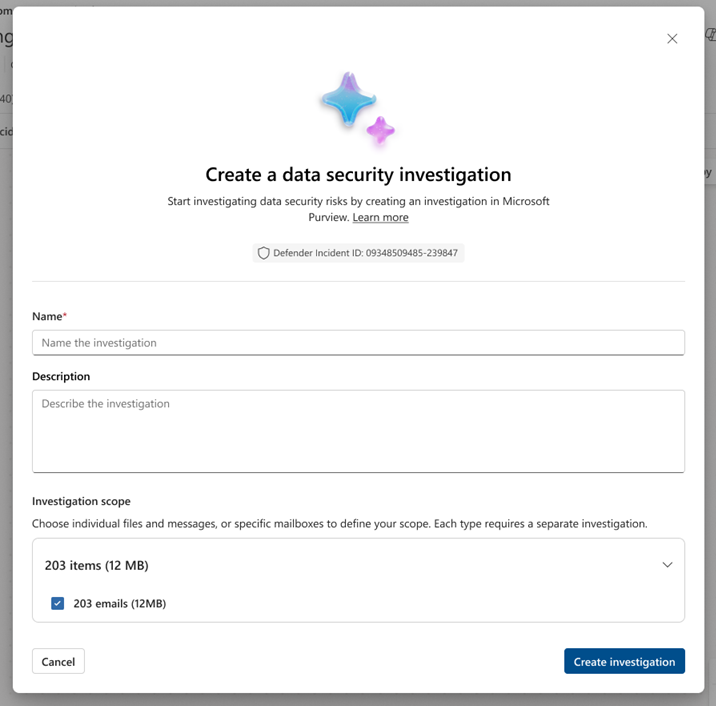
Task: Click the large blue sparkle icon
Action: [x=347, y=99]
